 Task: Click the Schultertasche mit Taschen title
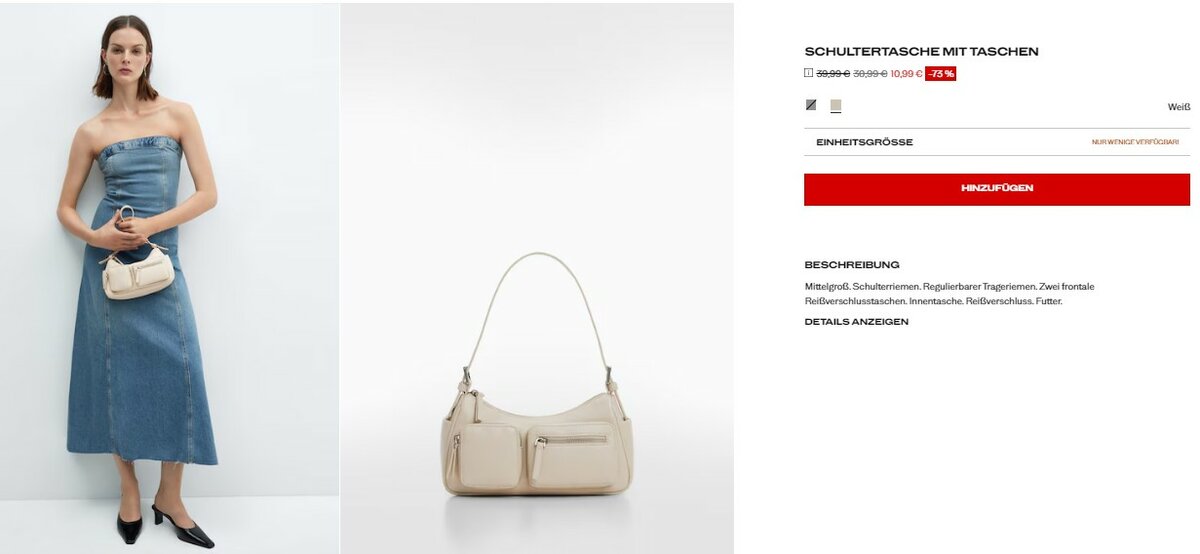click(921, 51)
